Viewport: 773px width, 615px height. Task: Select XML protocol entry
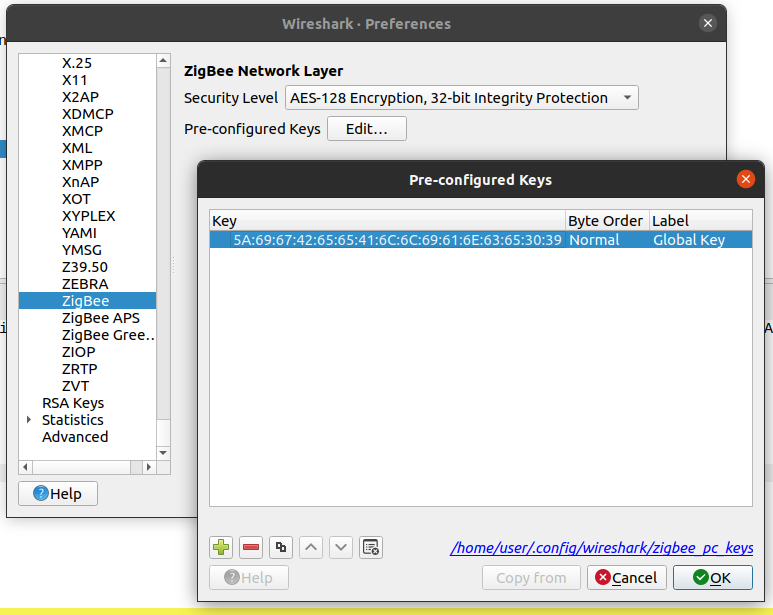coord(77,148)
